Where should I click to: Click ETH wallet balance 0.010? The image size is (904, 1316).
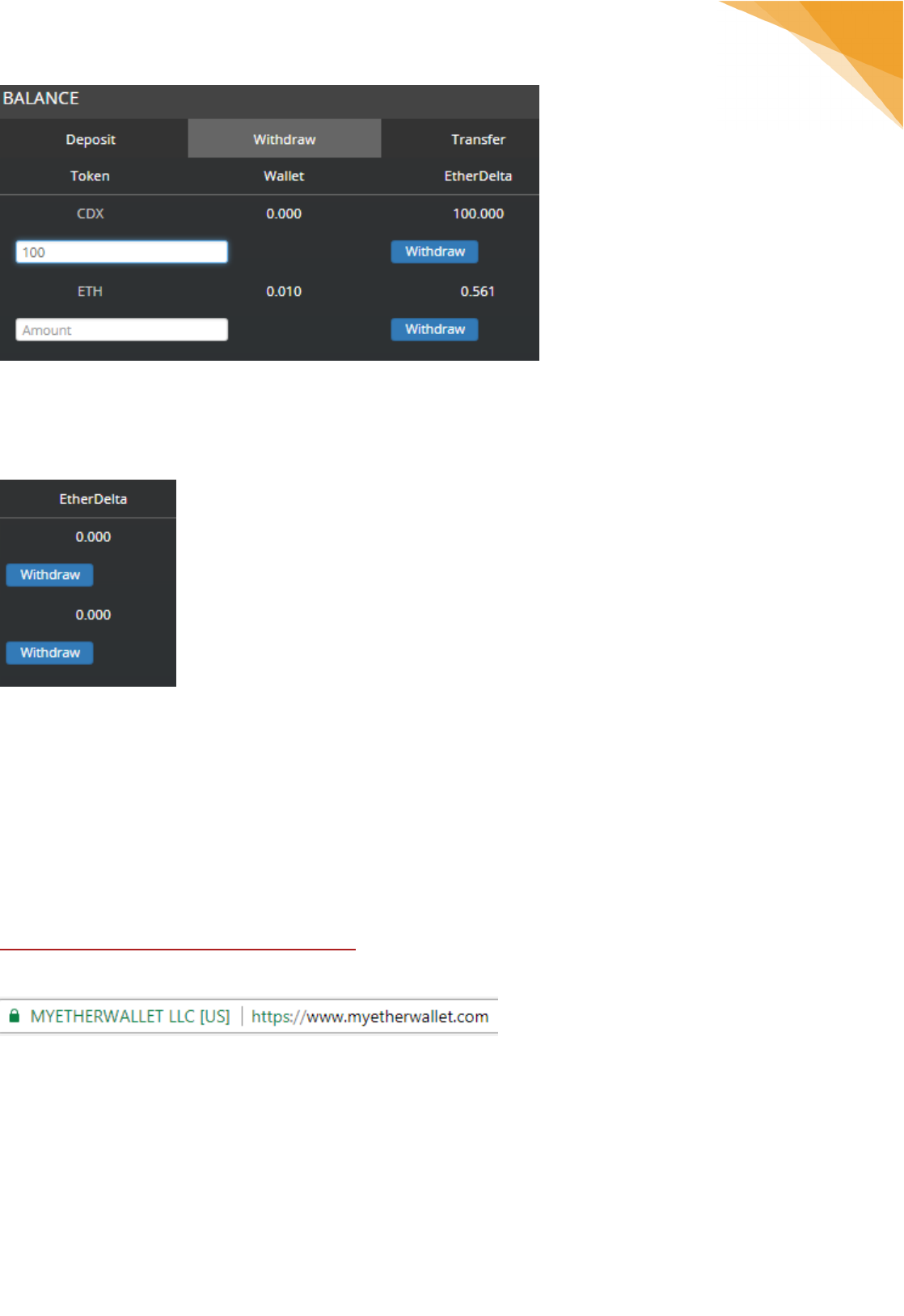(x=284, y=291)
